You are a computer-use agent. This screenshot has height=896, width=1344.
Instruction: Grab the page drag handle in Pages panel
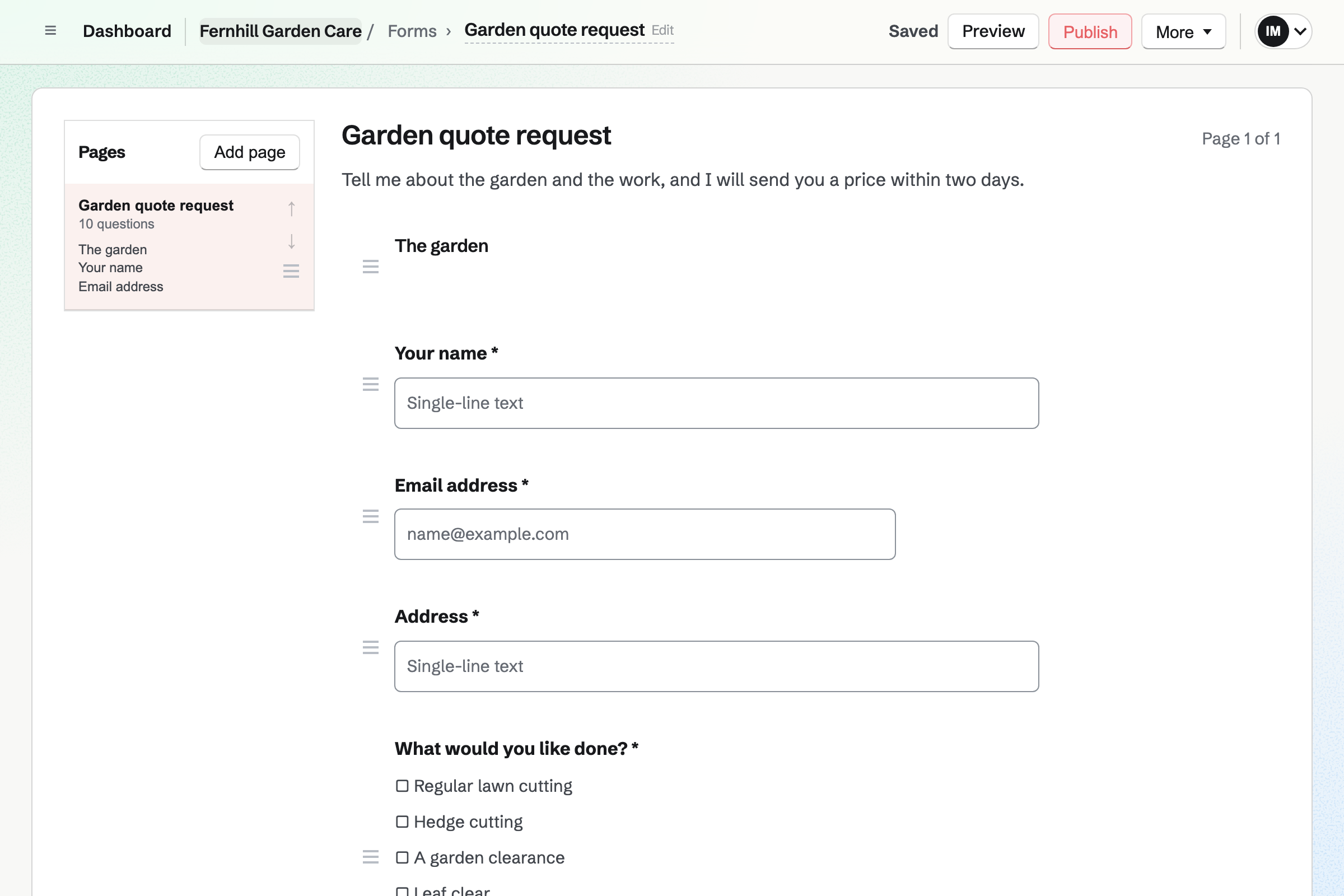tap(291, 271)
